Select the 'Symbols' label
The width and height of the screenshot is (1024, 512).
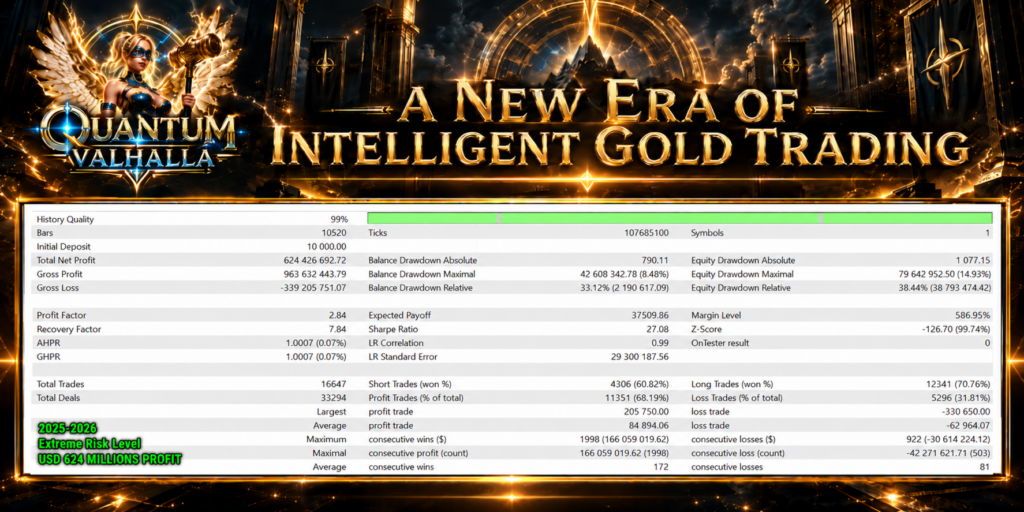point(707,233)
